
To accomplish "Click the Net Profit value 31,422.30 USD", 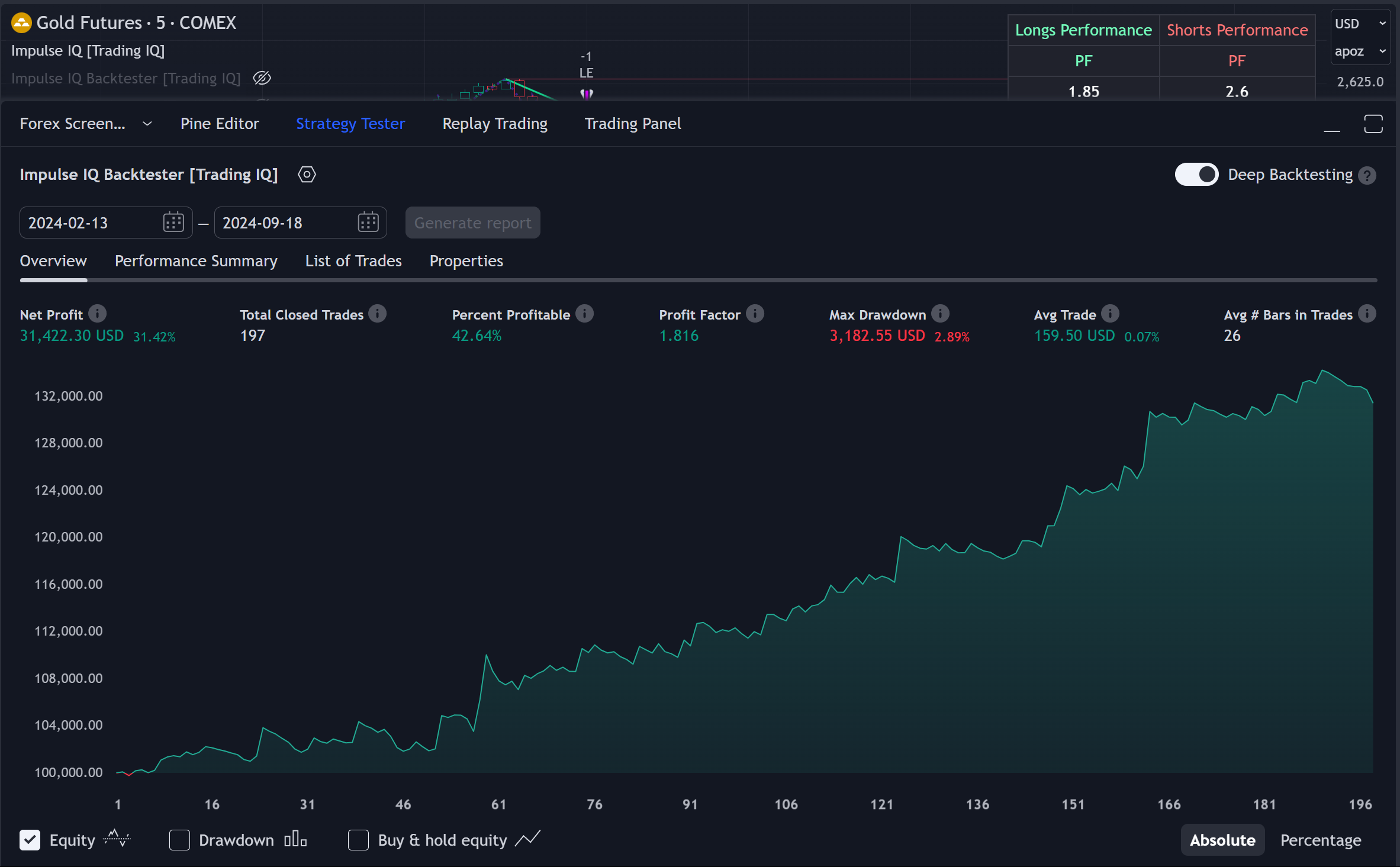I will pyautogui.click(x=72, y=336).
